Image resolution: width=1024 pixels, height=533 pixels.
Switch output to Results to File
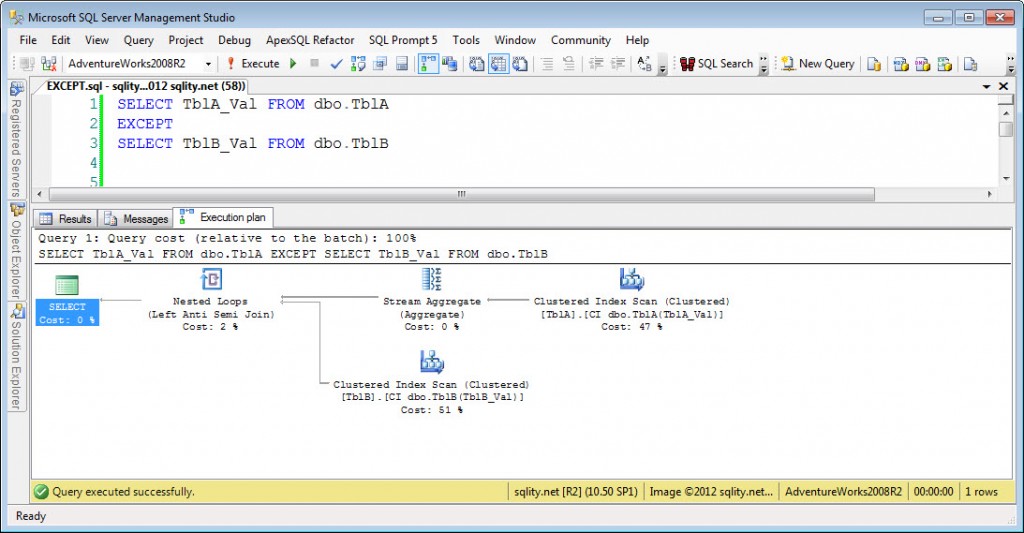[520, 63]
